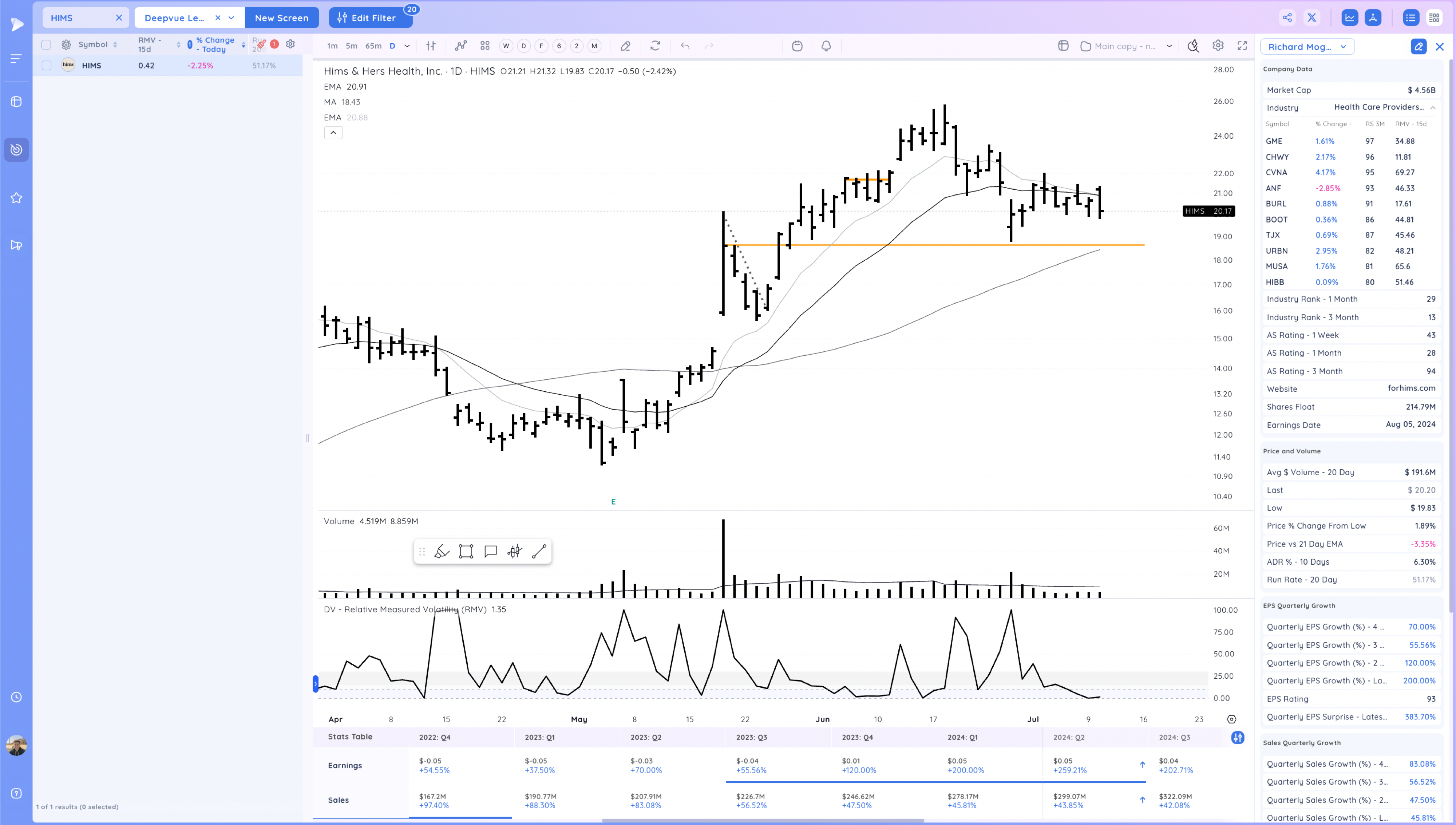Open the star favorites sidebar icon

pyautogui.click(x=16, y=198)
